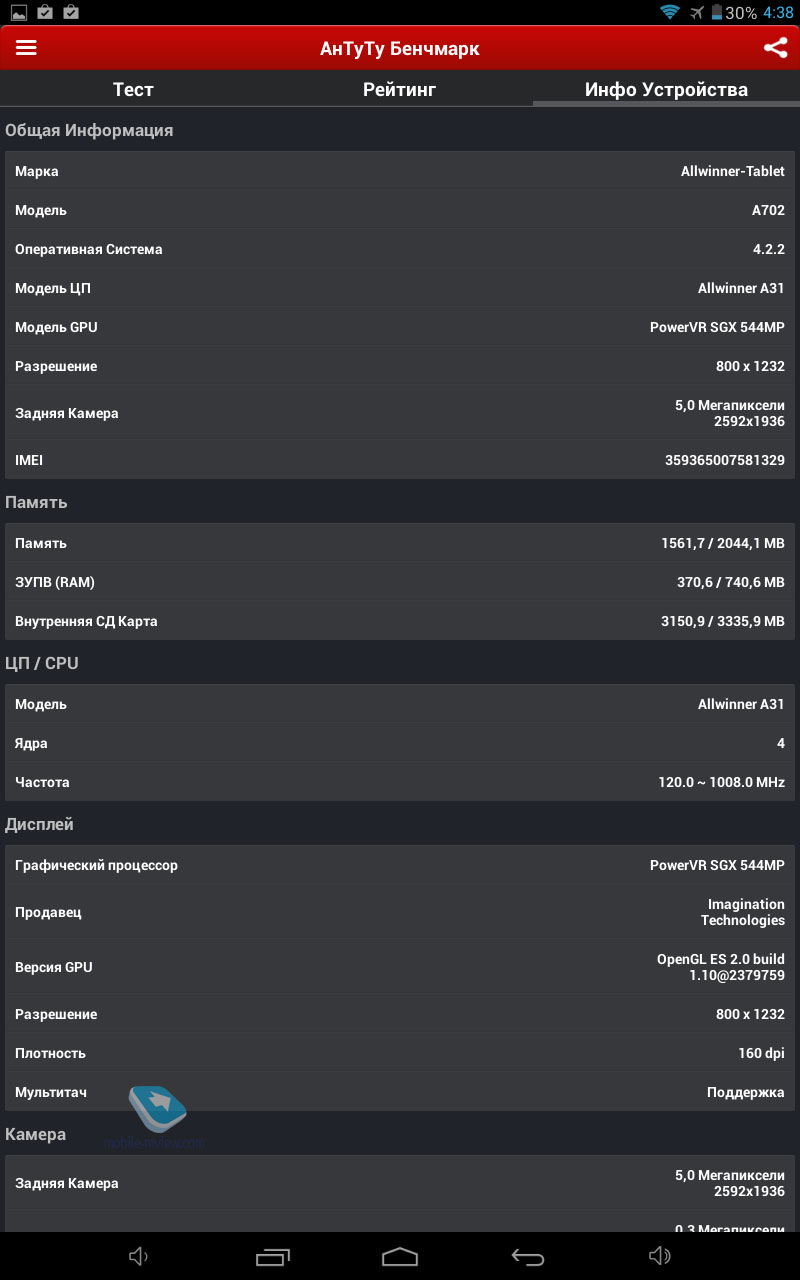Screen dimensions: 800x1280
Task: Tap the Модель ЦП row showing Allwinner A31
Action: [x=399, y=288]
